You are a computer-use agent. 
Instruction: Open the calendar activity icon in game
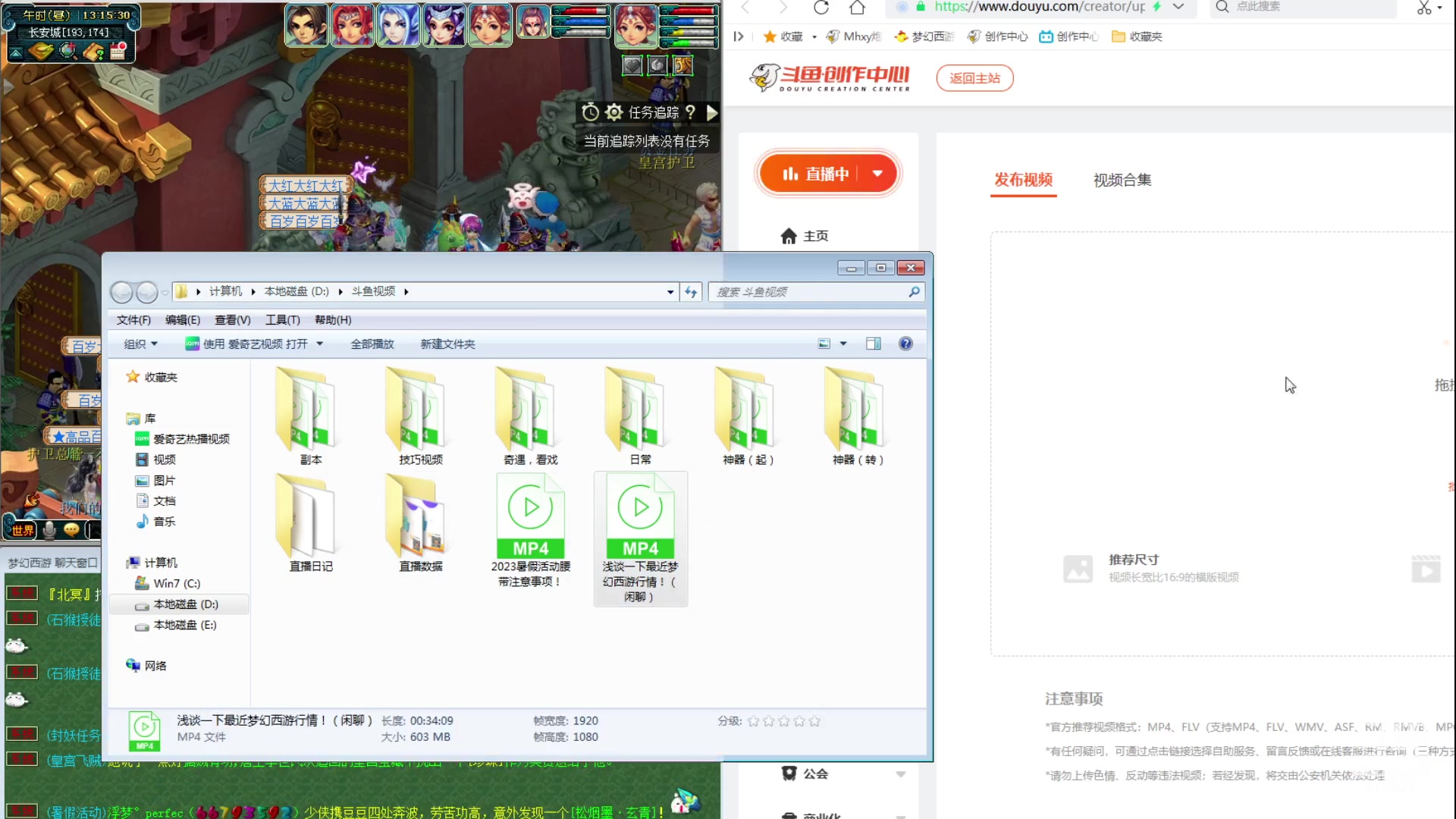[118, 51]
